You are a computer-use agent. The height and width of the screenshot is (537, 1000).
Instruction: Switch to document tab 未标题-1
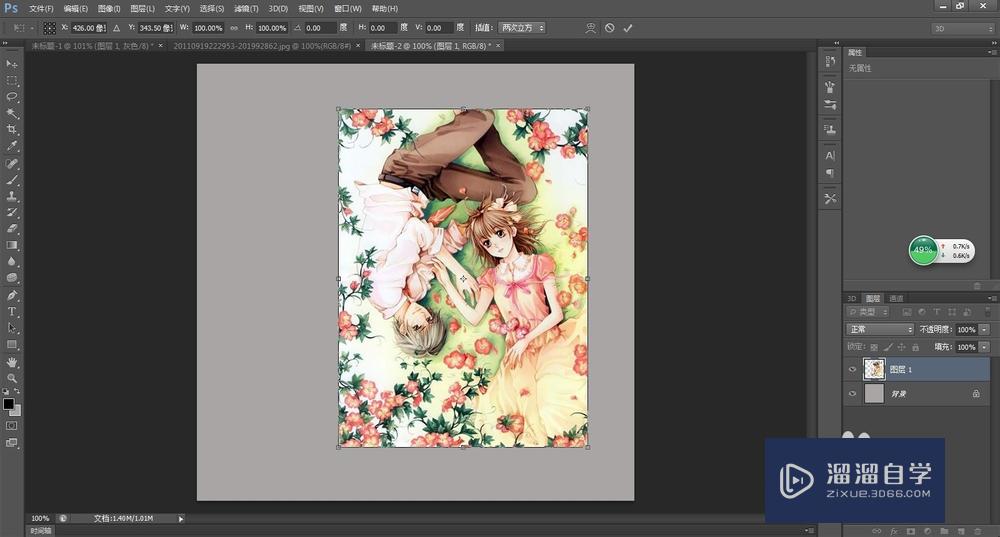92,46
